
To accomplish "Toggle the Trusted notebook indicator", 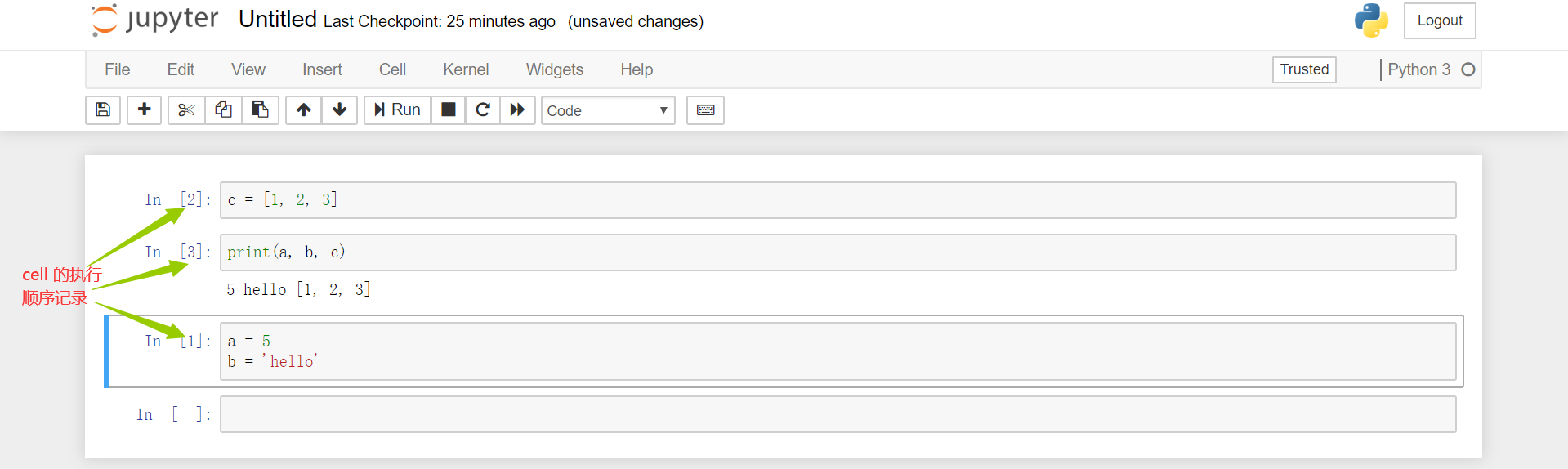I will click(1304, 69).
